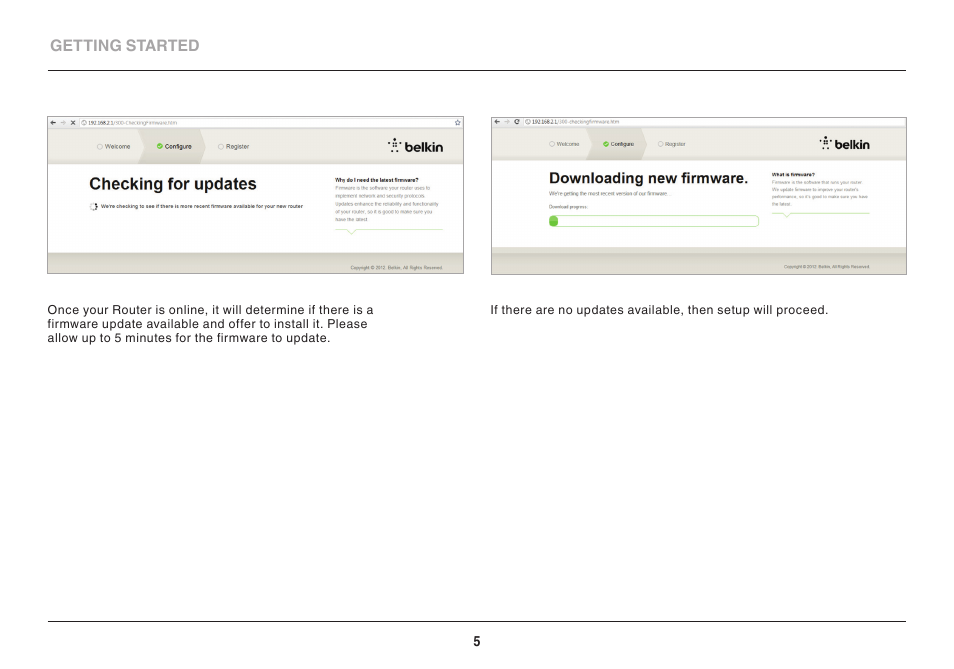Click the firmware download progress bar
This screenshot has height=669, width=954.
click(x=653, y=221)
